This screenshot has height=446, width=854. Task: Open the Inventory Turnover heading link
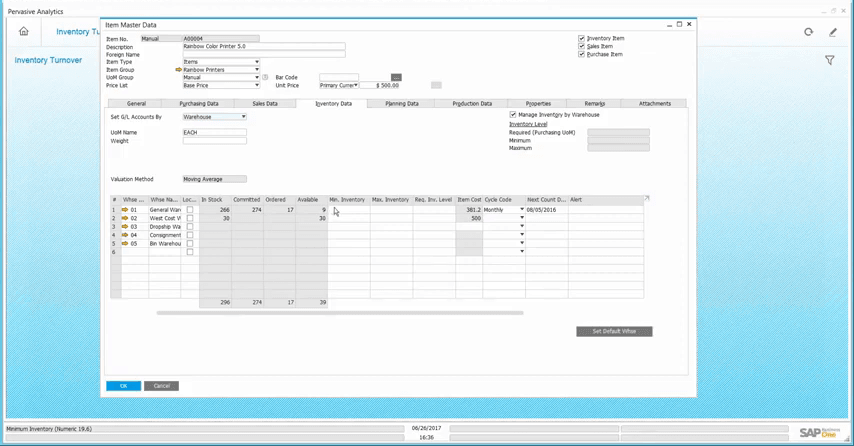tap(48, 60)
